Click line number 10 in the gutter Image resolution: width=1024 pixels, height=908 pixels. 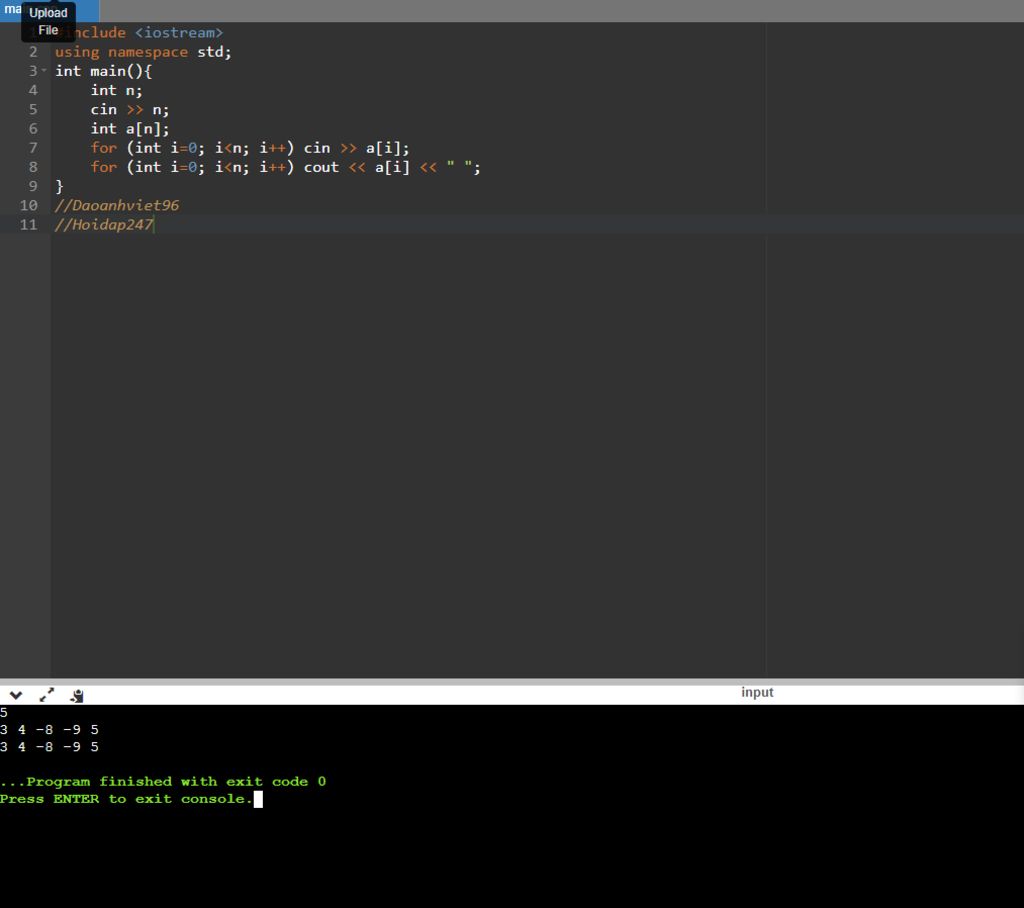(x=29, y=205)
